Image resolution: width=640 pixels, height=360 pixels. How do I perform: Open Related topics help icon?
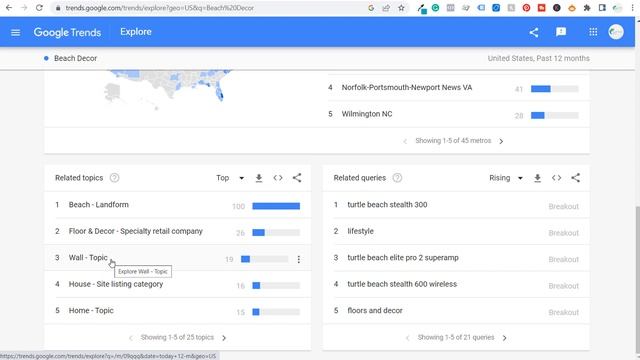coord(115,178)
